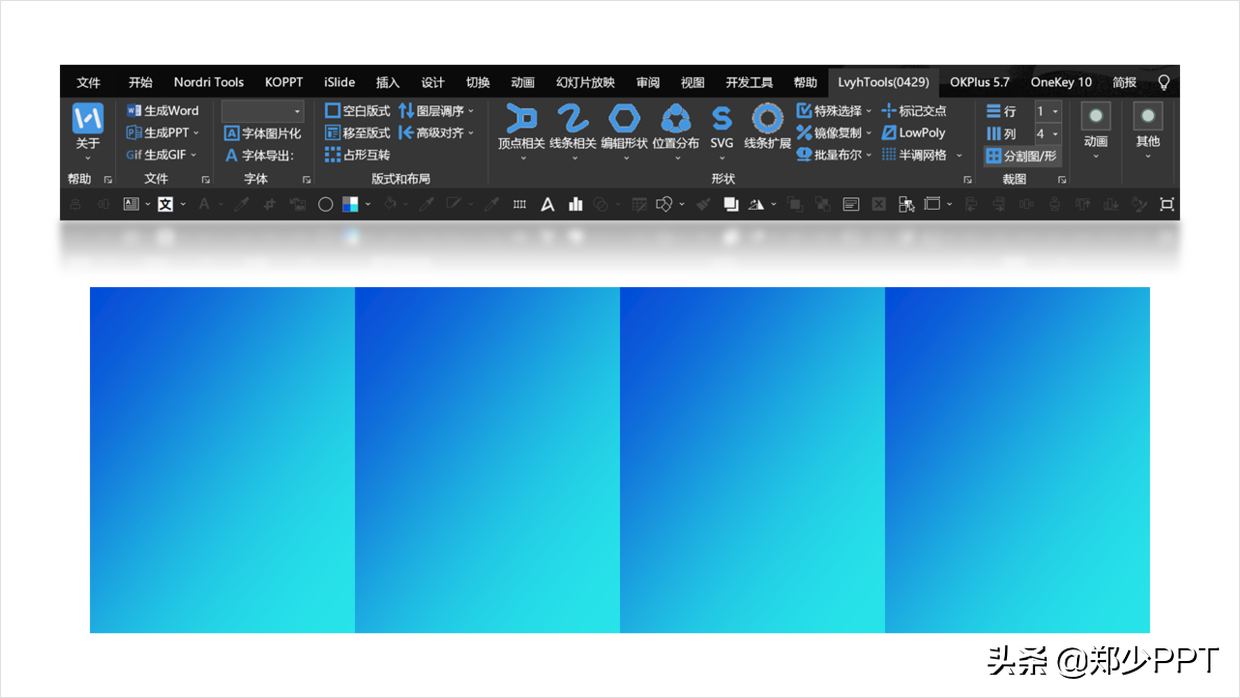Screen dimensions: 1240x698
Task: Select 空白版式 blank layout
Action: click(358, 111)
